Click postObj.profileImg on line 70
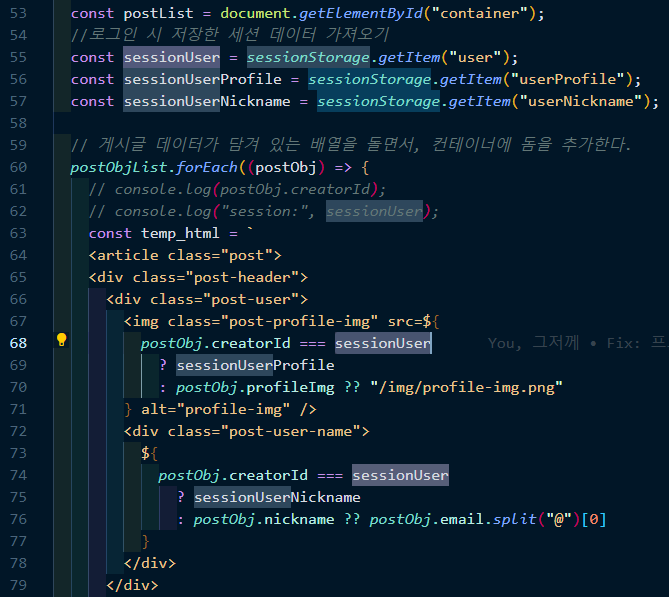Image resolution: width=669 pixels, height=597 pixels. [255, 387]
